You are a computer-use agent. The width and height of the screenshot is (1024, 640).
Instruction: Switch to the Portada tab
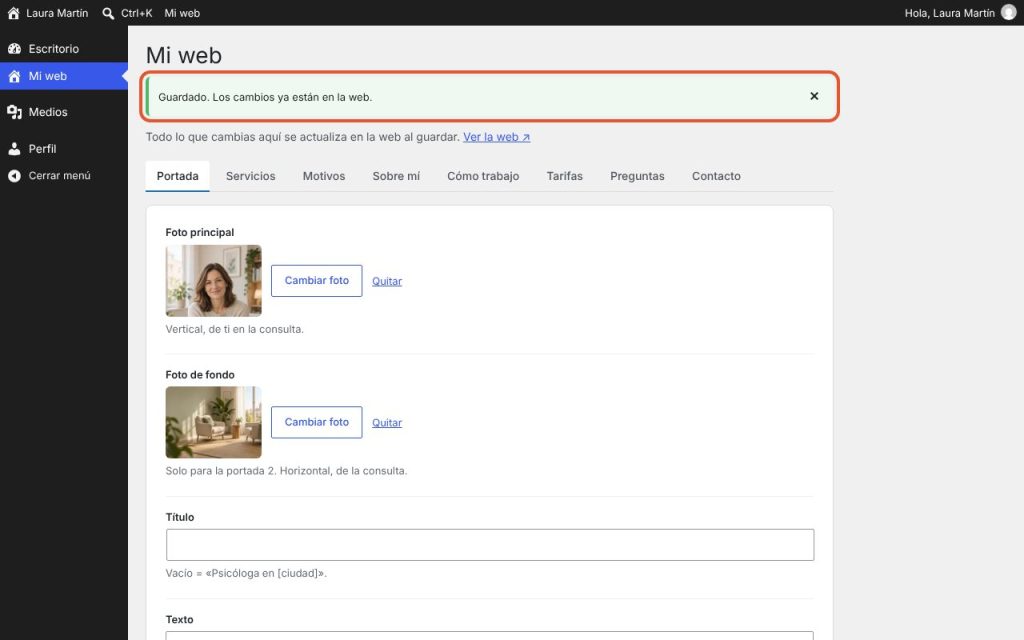(178, 176)
